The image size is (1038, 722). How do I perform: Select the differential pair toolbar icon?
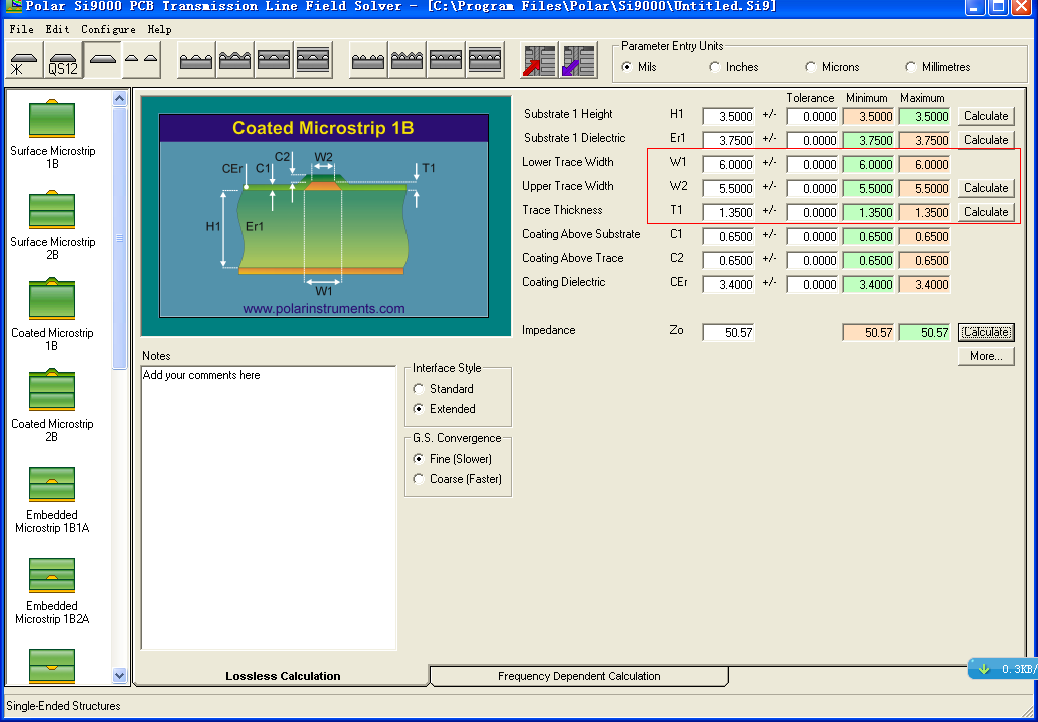141,60
